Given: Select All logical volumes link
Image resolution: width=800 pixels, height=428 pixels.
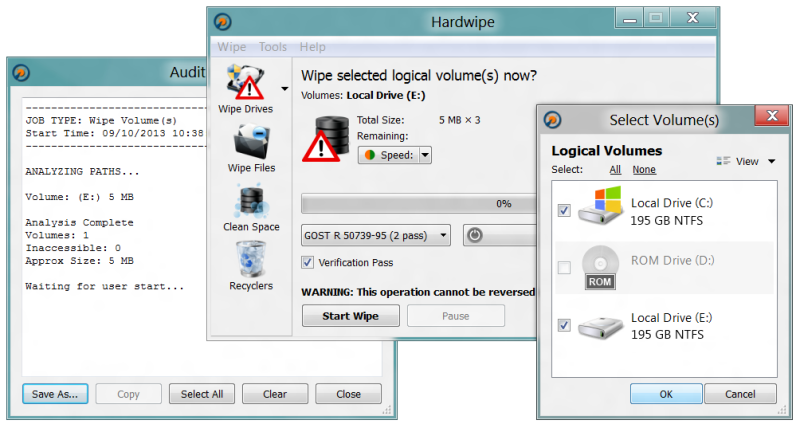Looking at the screenshot, I should [615, 169].
